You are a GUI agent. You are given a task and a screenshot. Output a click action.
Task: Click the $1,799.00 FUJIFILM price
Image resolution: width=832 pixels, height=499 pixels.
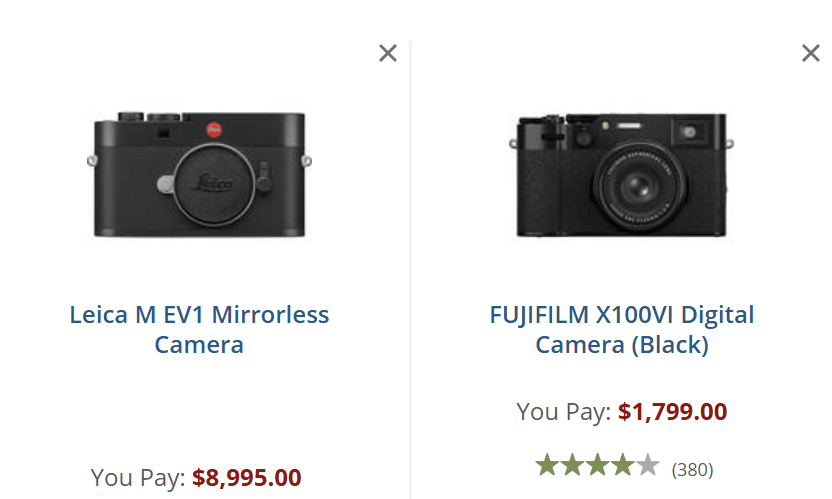pyautogui.click(x=672, y=411)
